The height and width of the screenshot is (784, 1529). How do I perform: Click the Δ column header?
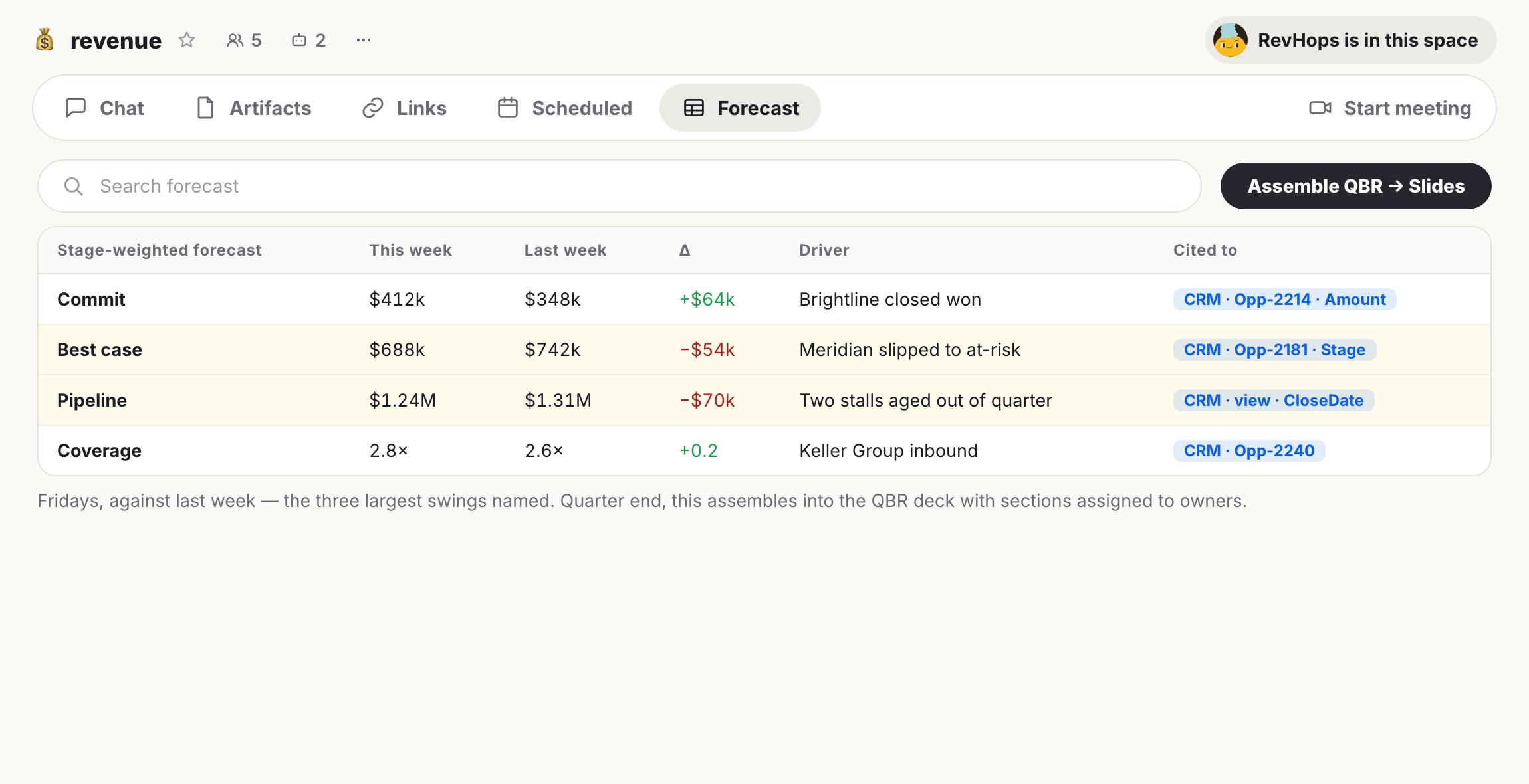click(685, 250)
